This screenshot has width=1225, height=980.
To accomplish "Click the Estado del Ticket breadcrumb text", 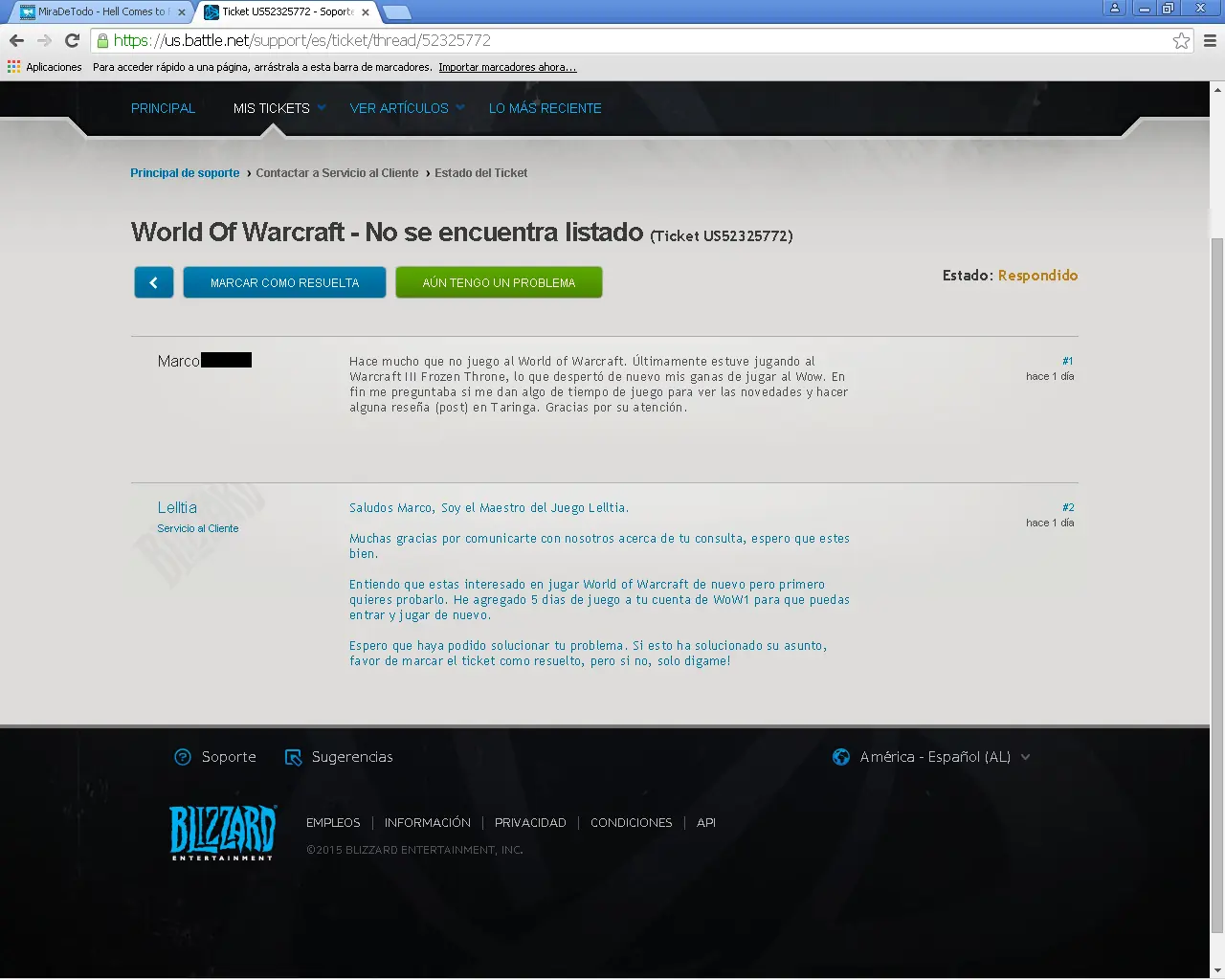I will coord(480,173).
